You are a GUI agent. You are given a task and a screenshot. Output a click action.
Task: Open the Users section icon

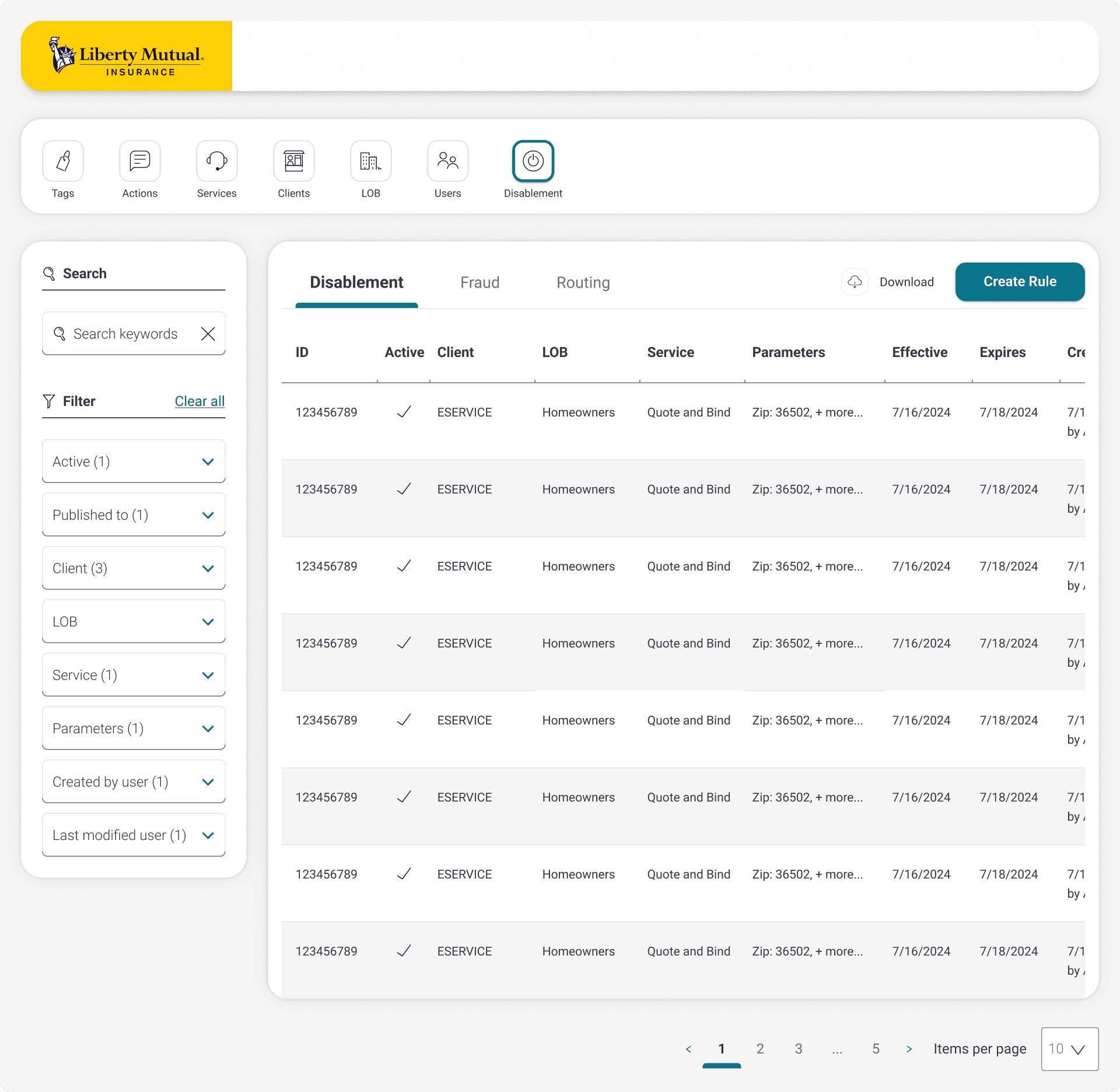pos(448,161)
